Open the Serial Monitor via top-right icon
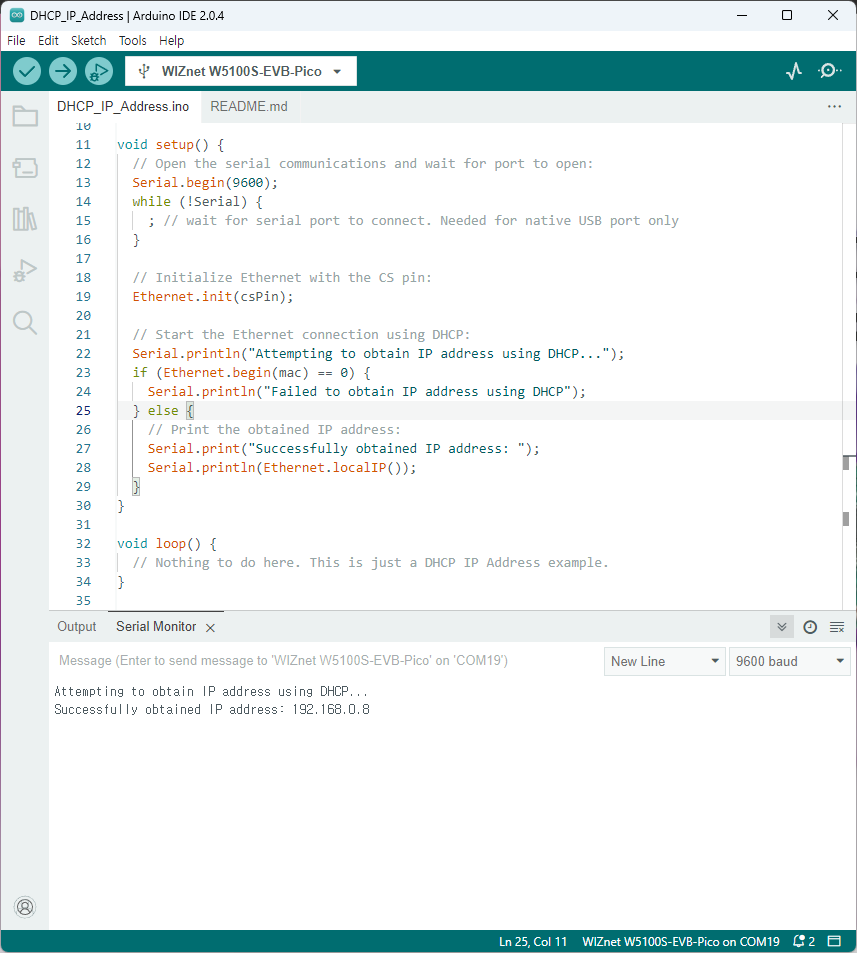This screenshot has height=953, width=857. click(x=829, y=70)
